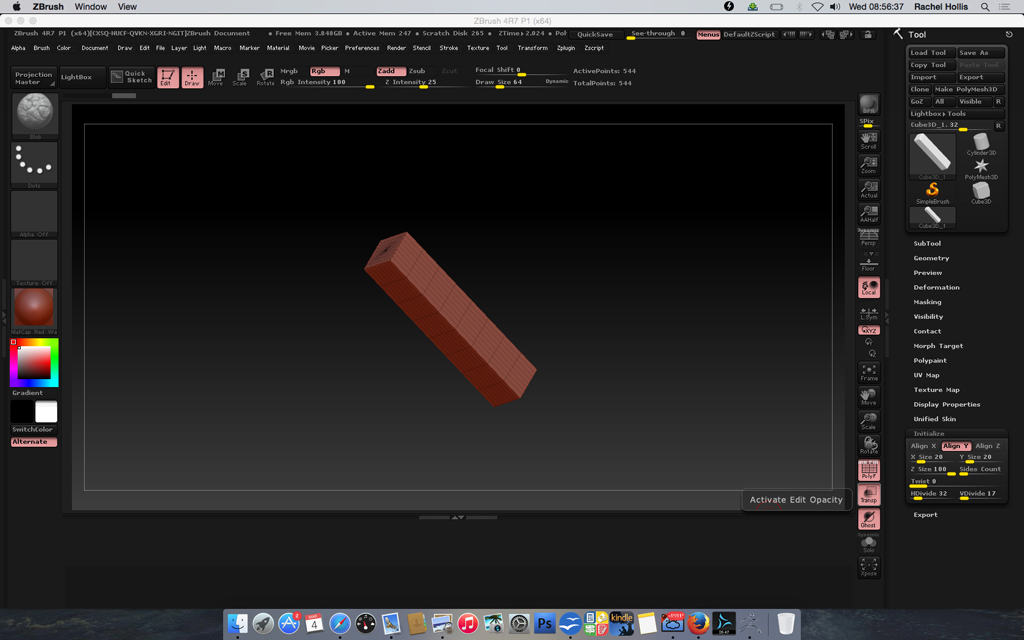The width and height of the screenshot is (1024, 640).
Task: Toggle Zadd sculpt mode
Action: click(x=391, y=71)
